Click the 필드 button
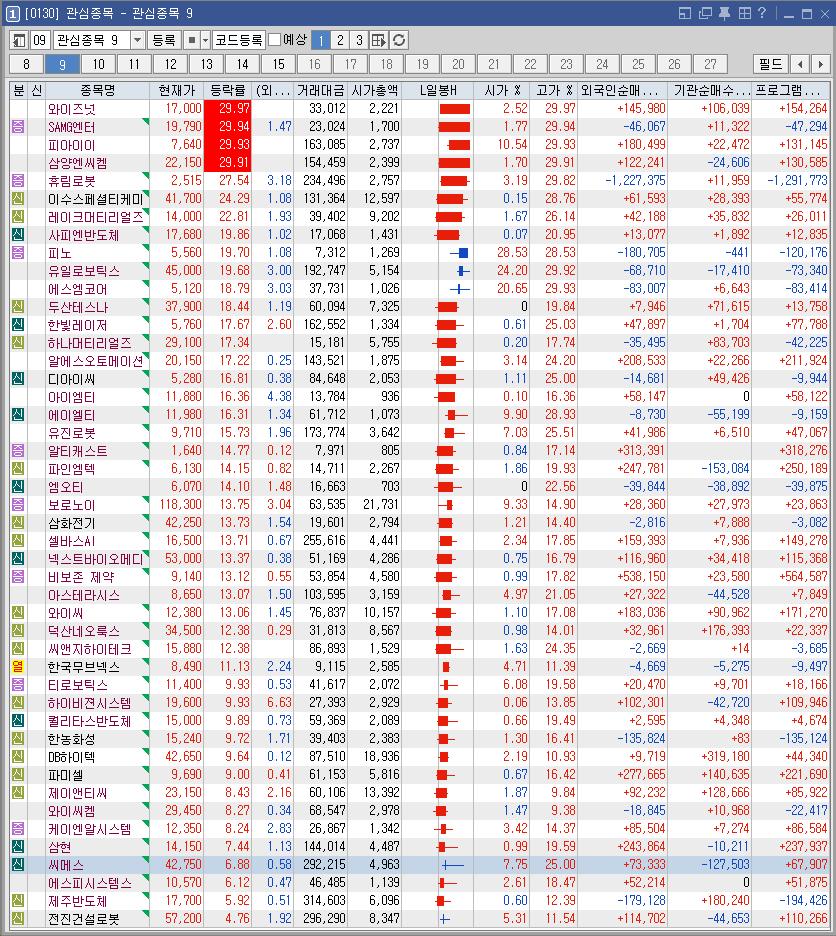Image resolution: width=836 pixels, height=936 pixels. pos(770,64)
